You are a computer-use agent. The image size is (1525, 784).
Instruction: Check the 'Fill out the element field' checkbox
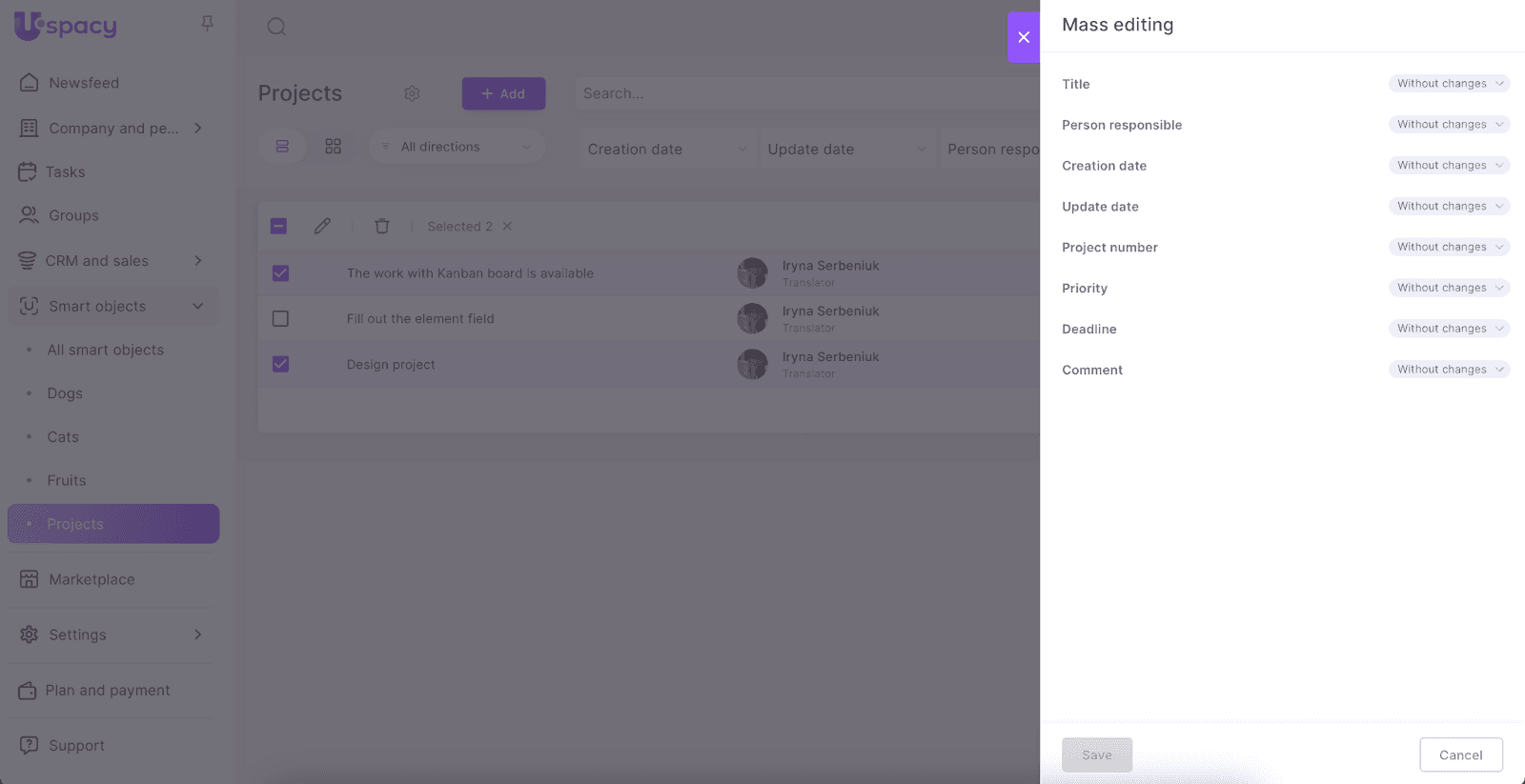point(280,319)
